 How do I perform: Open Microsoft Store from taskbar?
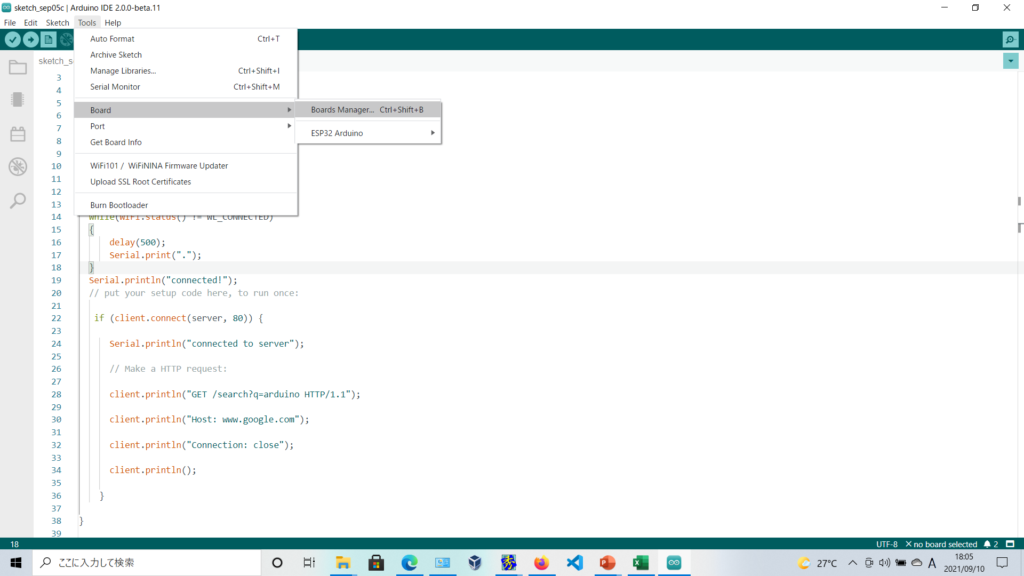click(376, 562)
